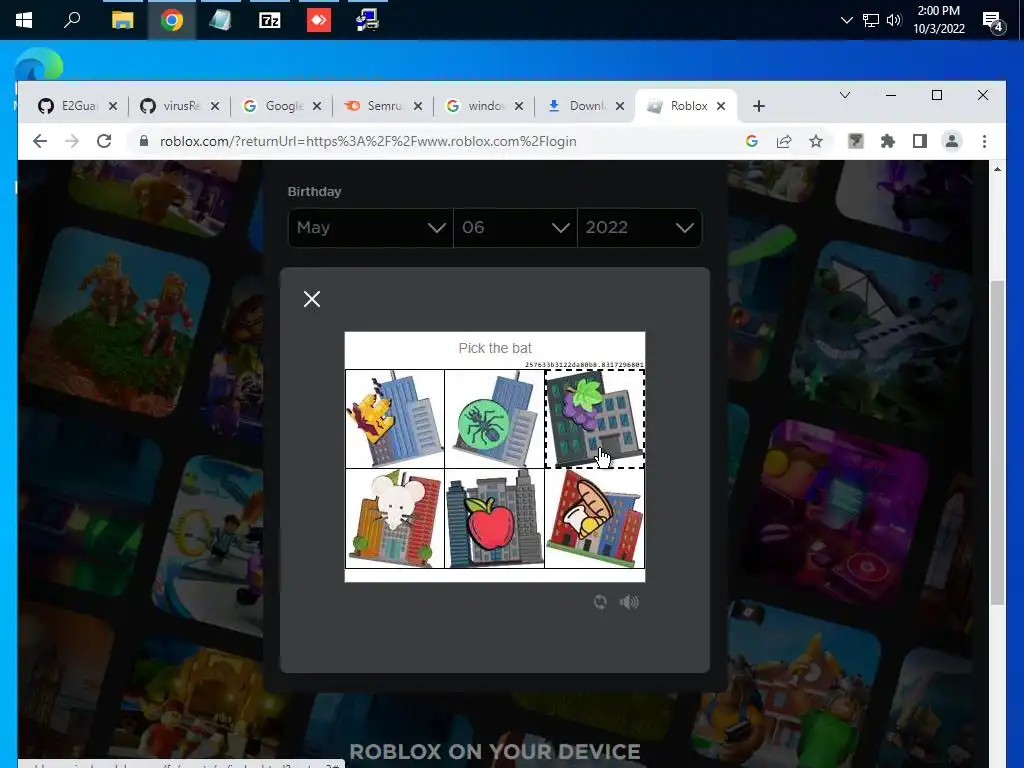Open the 7-Zip taskbar icon
Image resolution: width=1024 pixels, height=768 pixels.
point(270,20)
